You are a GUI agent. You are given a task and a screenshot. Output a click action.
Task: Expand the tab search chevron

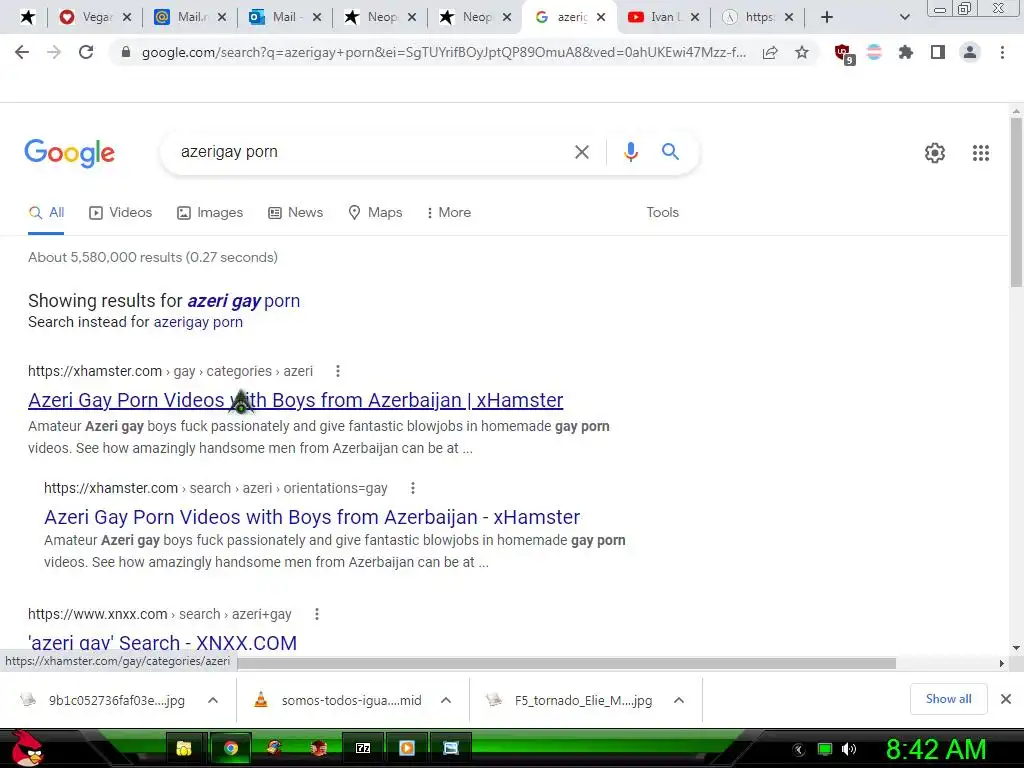pos(904,17)
